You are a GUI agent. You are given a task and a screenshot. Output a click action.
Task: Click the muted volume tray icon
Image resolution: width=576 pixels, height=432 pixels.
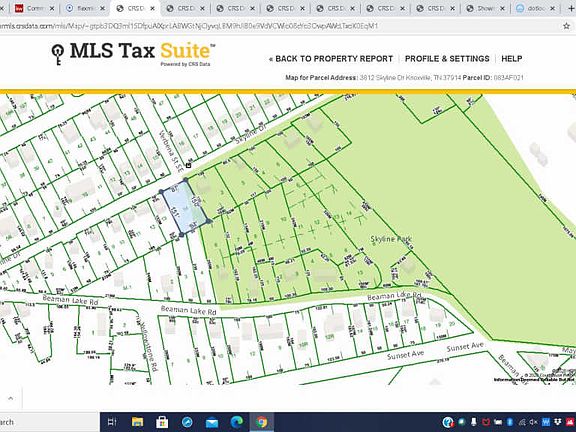(533, 422)
